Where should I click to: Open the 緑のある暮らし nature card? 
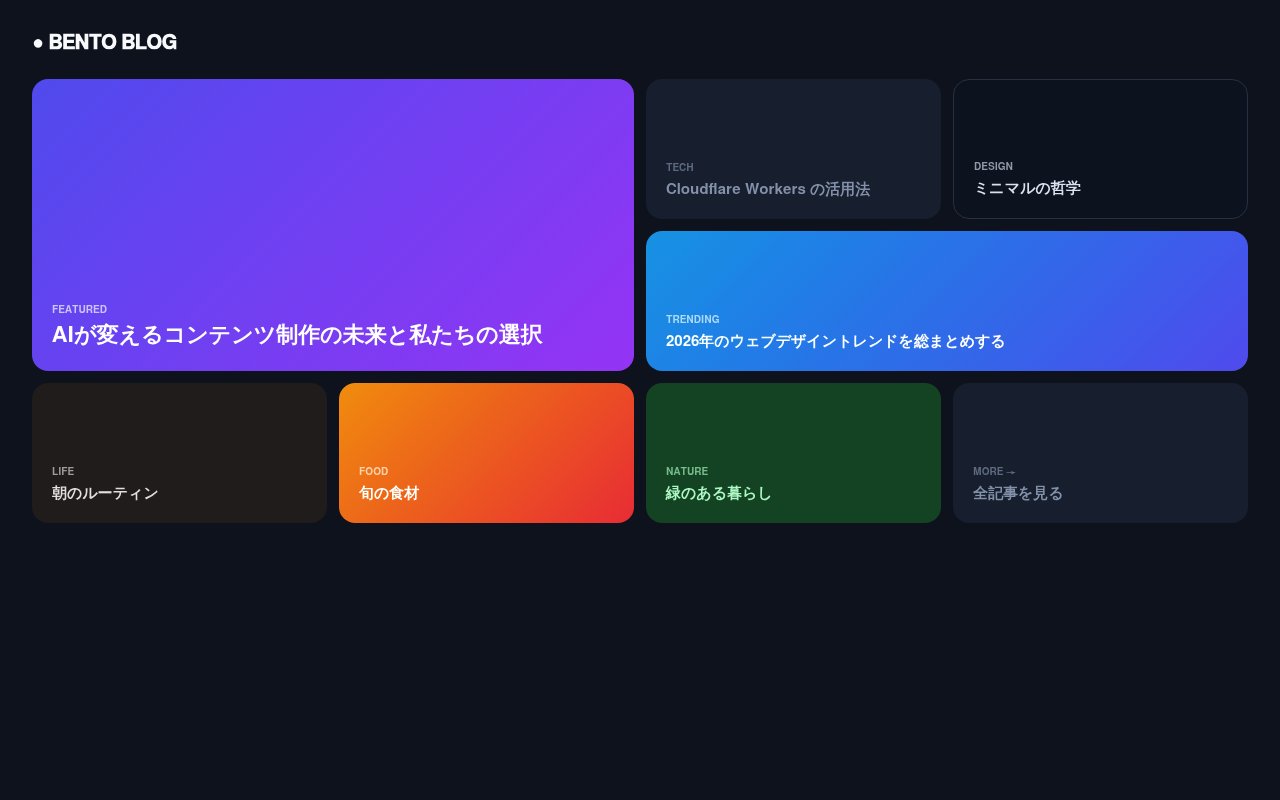pos(793,453)
